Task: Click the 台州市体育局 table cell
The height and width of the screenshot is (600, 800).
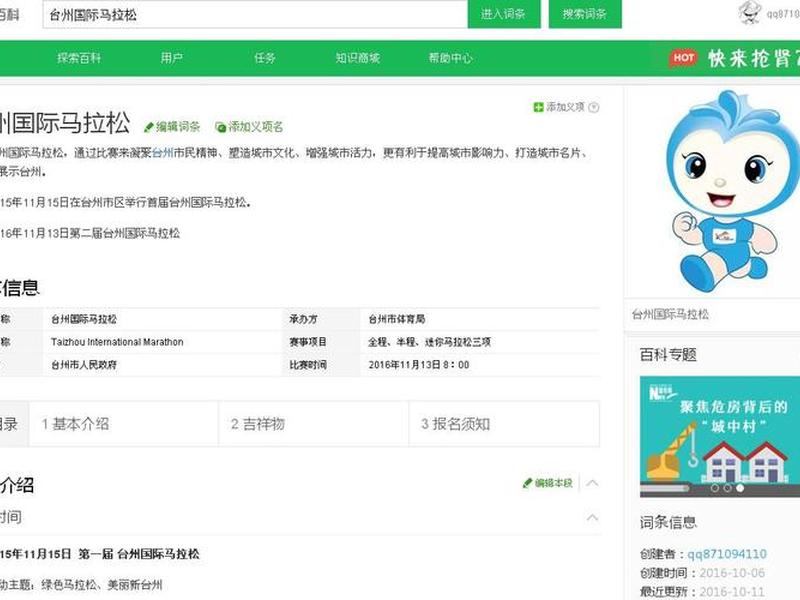Action: tap(480, 319)
